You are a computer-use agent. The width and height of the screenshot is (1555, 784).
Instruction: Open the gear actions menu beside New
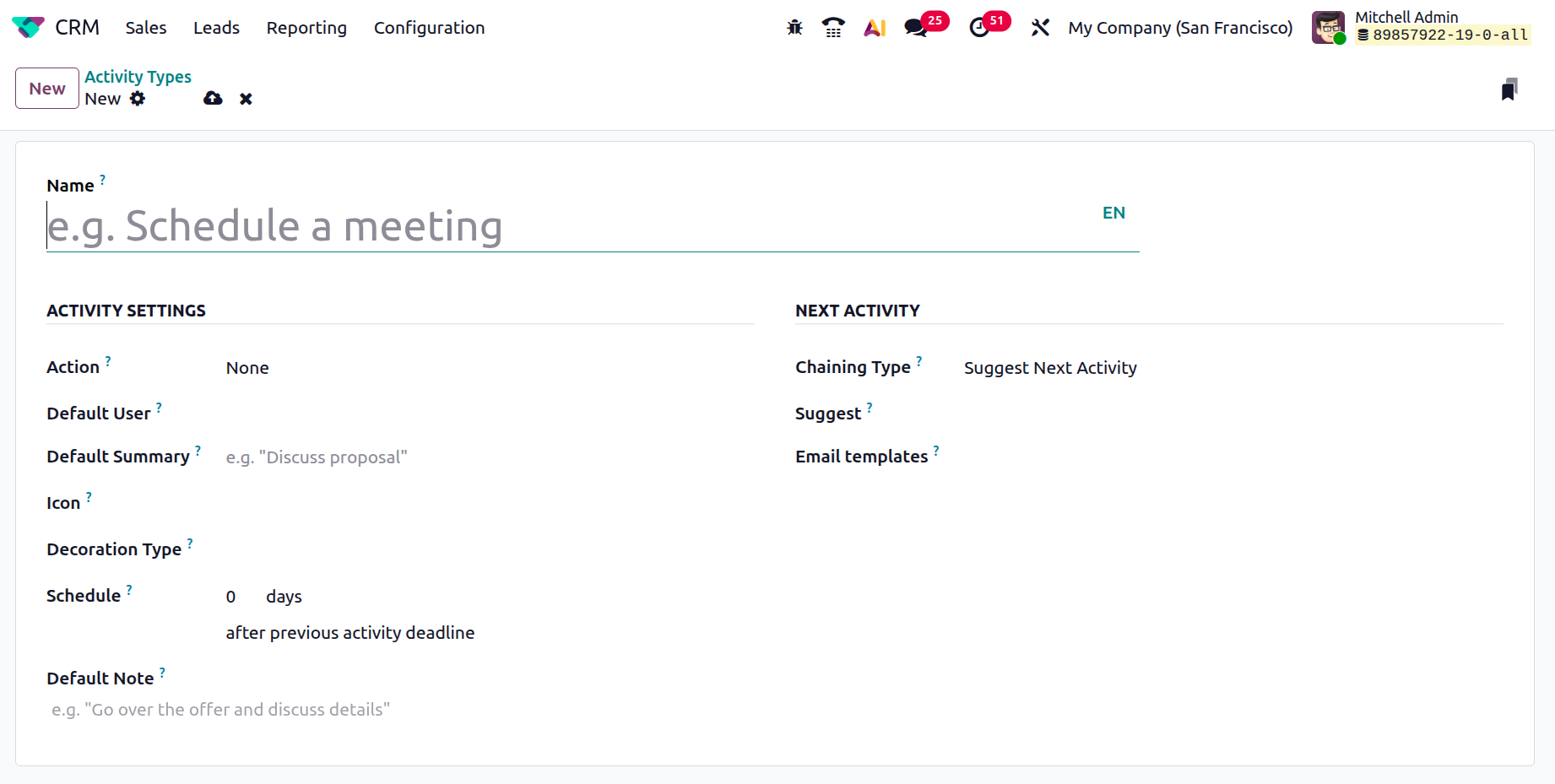[138, 99]
